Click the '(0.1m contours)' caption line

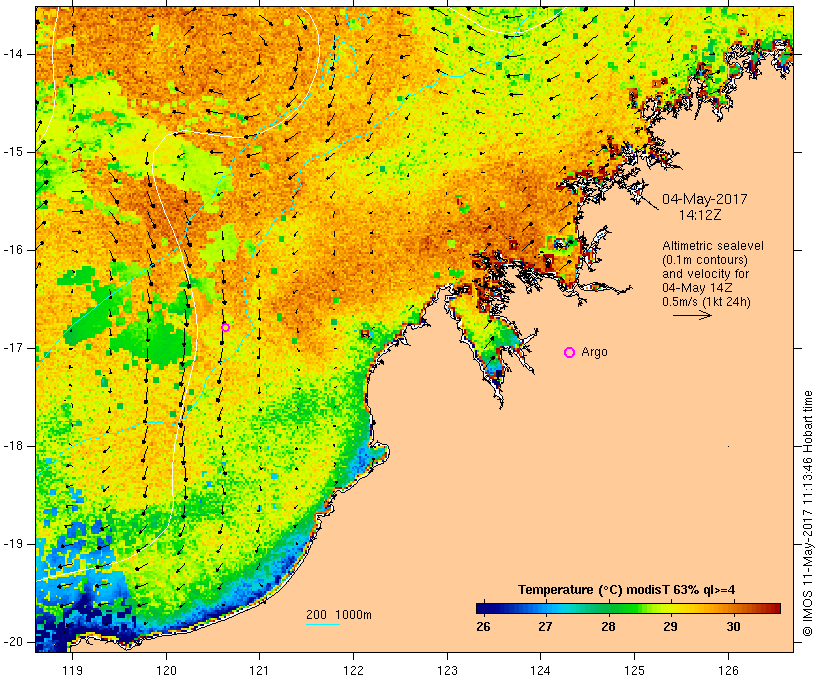[x=705, y=260]
